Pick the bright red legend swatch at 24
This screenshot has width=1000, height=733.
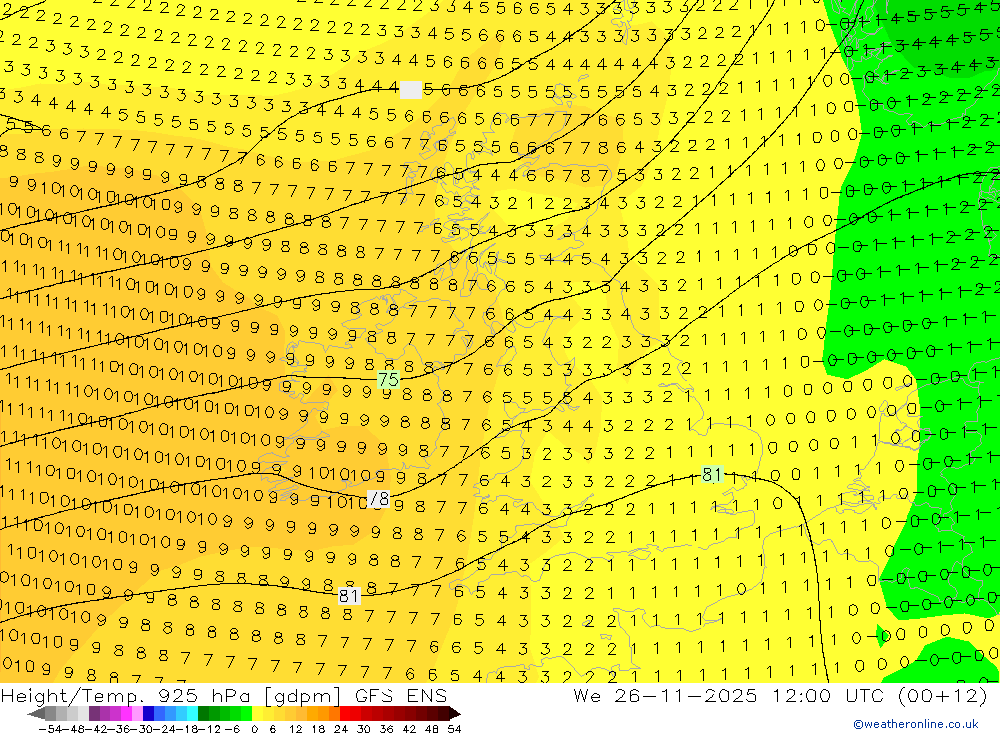(345, 713)
